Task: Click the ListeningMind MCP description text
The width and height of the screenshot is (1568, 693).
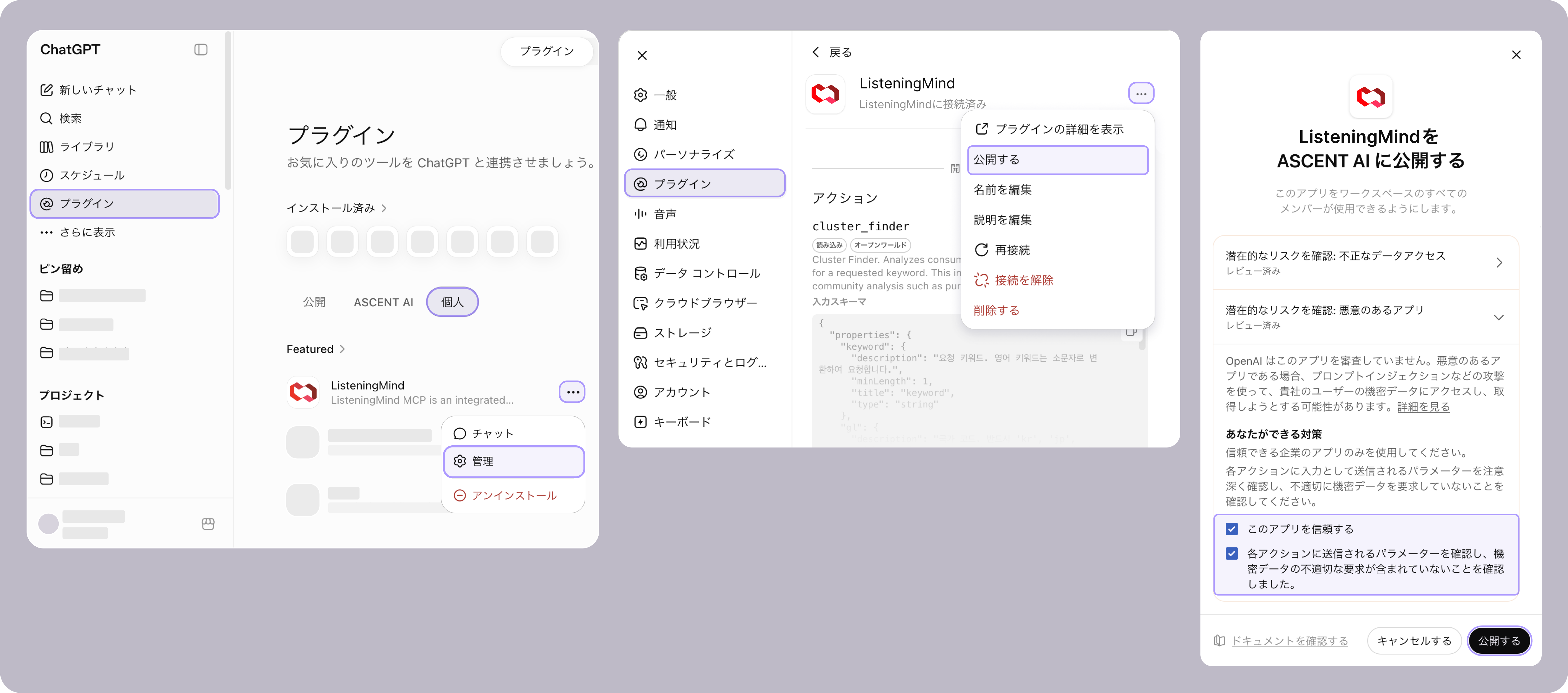Action: (422, 400)
